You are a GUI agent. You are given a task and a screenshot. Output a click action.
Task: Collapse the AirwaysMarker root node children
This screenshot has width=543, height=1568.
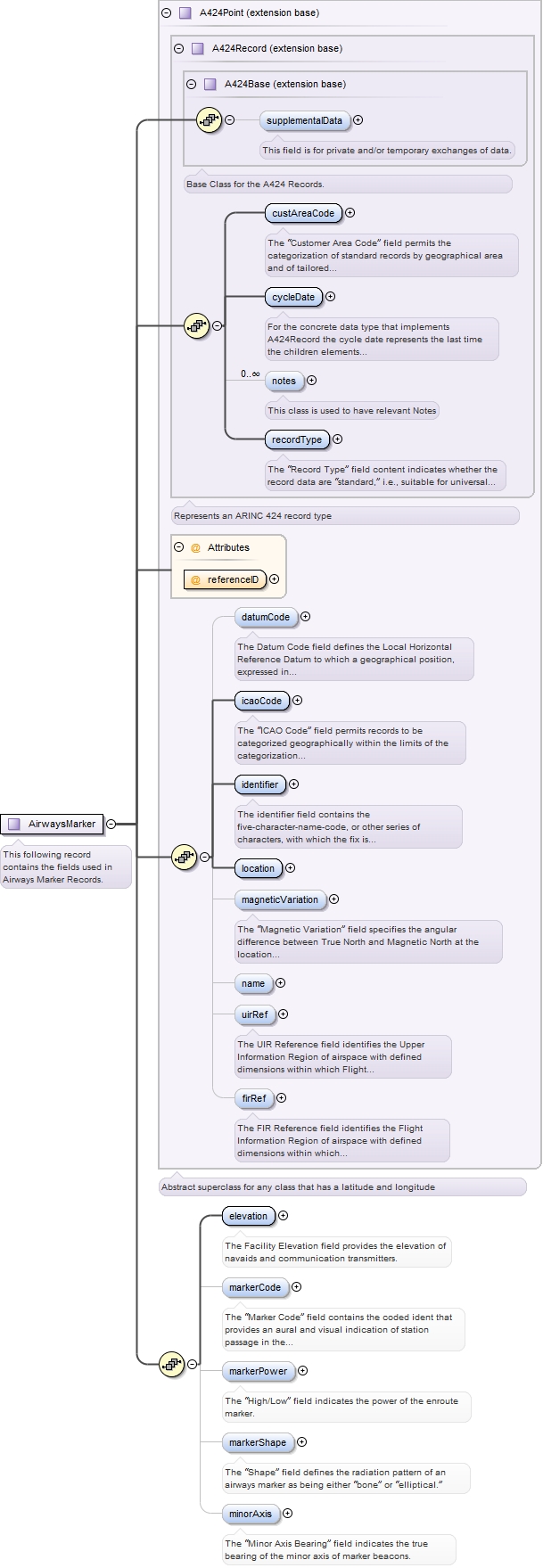[111, 825]
